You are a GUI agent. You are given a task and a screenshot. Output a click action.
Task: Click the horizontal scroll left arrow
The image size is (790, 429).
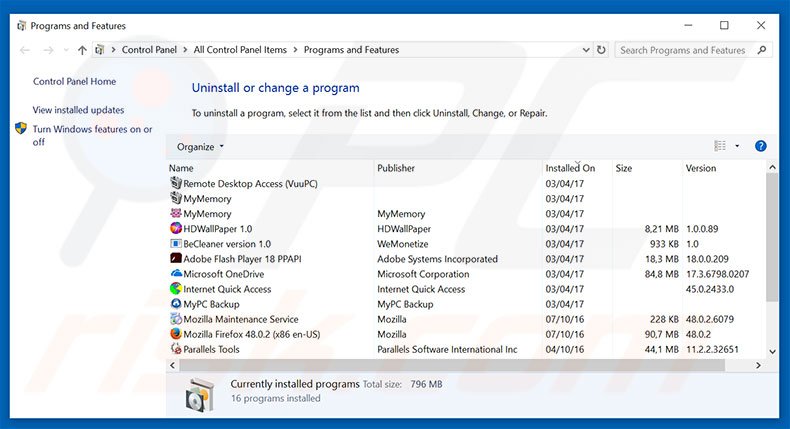[172, 365]
